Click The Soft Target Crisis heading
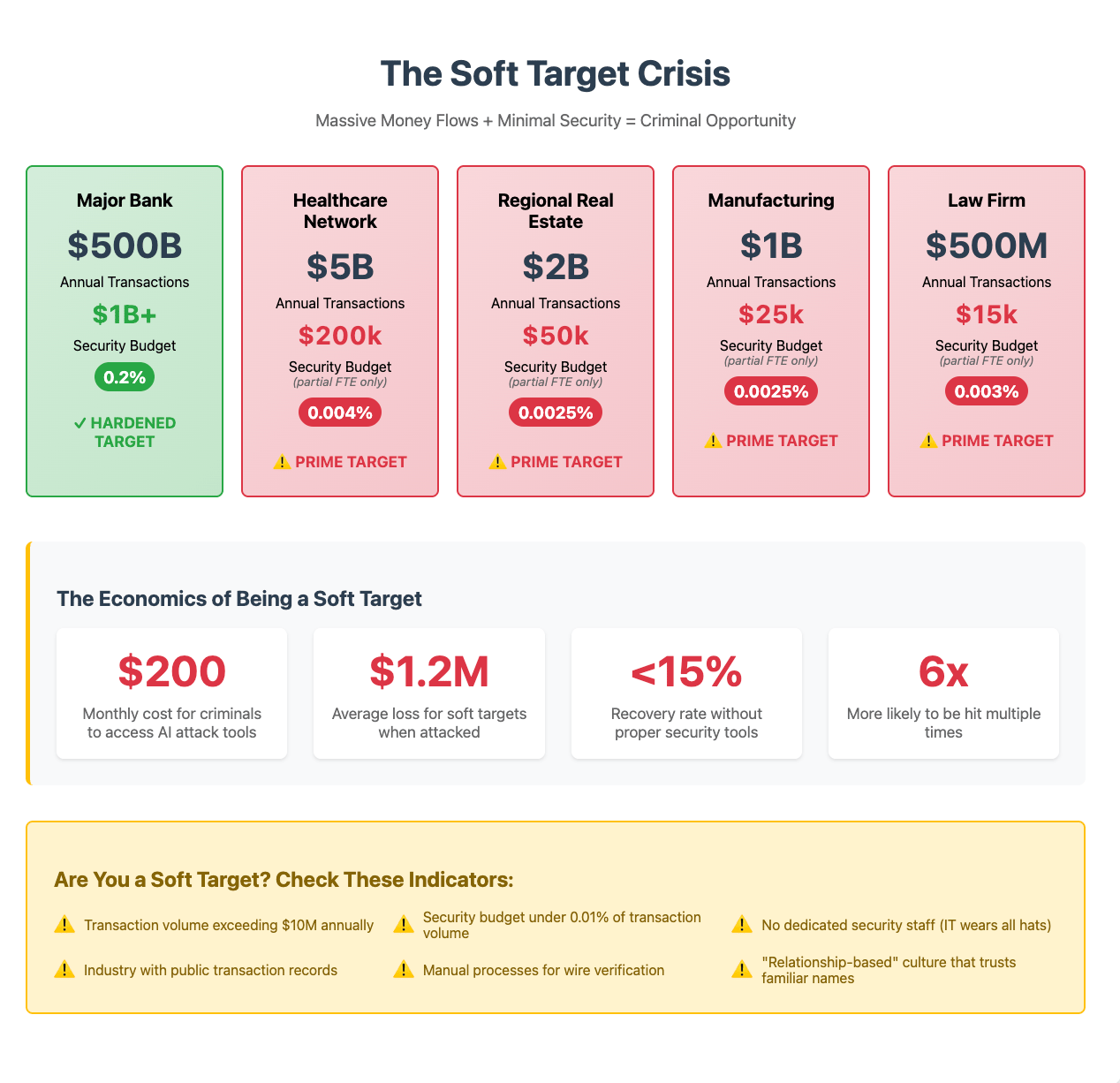1120x1083 pixels. (x=556, y=73)
